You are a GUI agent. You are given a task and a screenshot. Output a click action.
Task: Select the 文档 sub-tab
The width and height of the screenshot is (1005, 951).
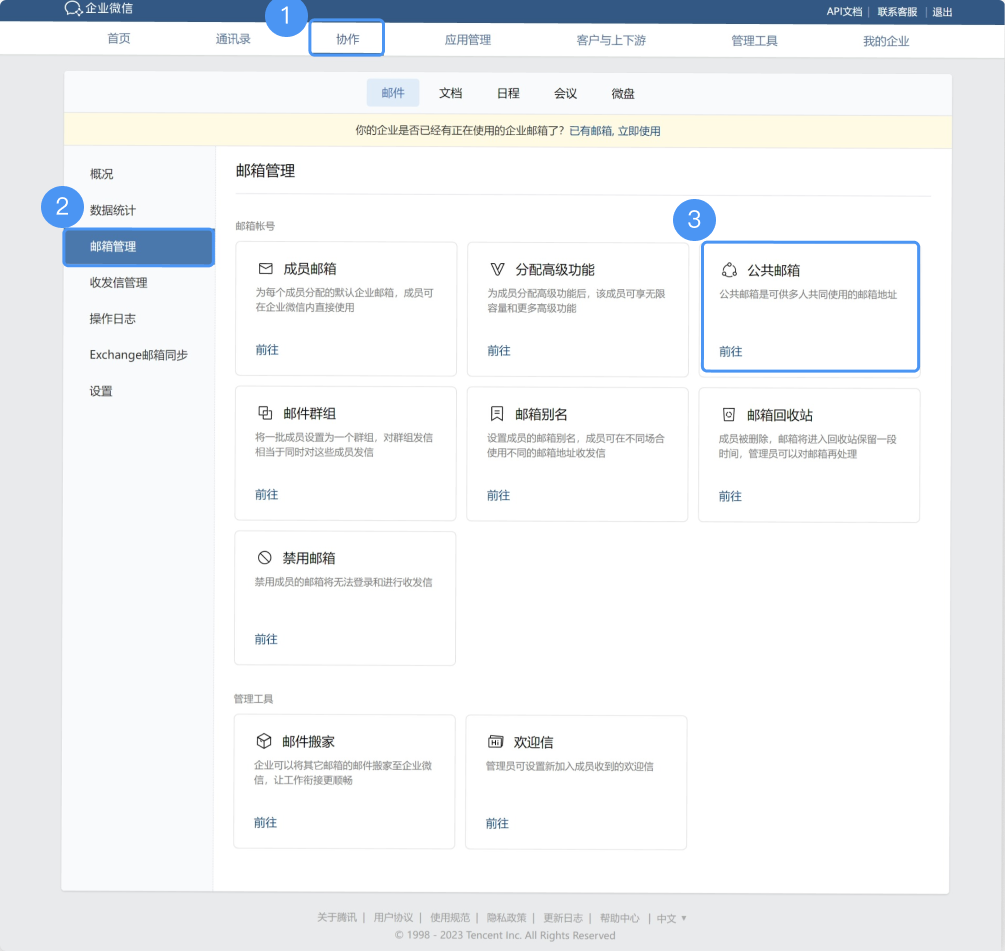(451, 94)
